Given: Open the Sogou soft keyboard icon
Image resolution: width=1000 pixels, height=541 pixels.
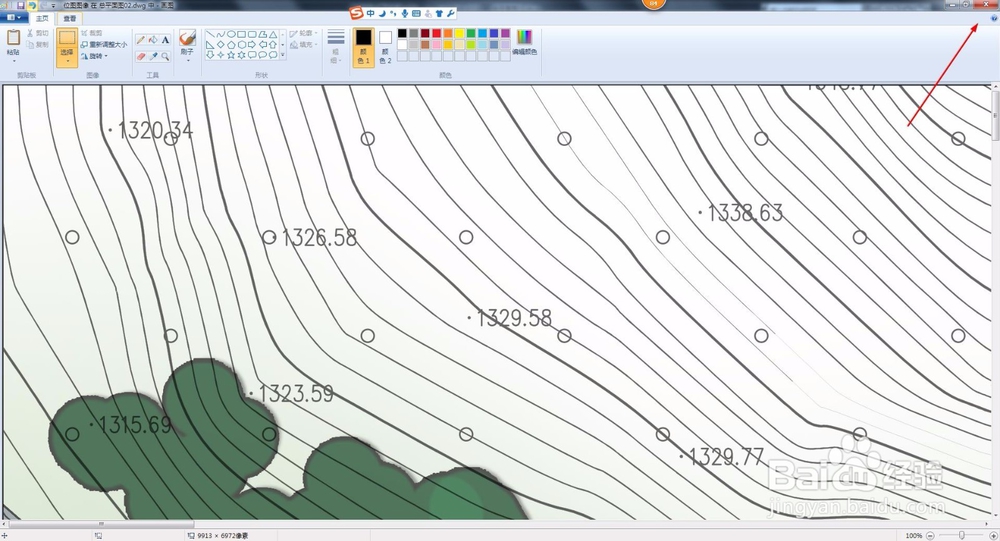Looking at the screenshot, I should click(416, 13).
